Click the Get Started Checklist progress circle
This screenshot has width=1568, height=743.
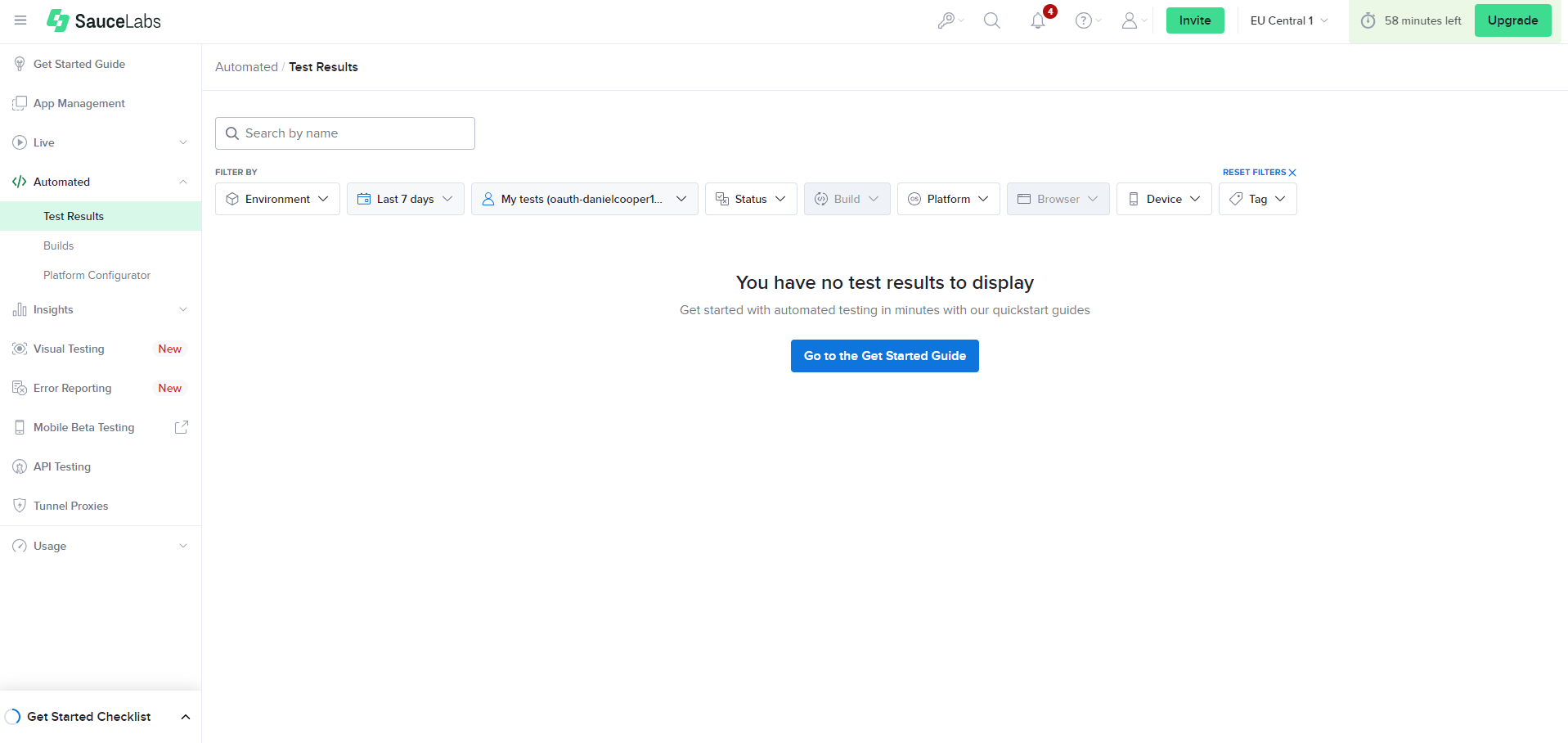pyautogui.click(x=13, y=717)
